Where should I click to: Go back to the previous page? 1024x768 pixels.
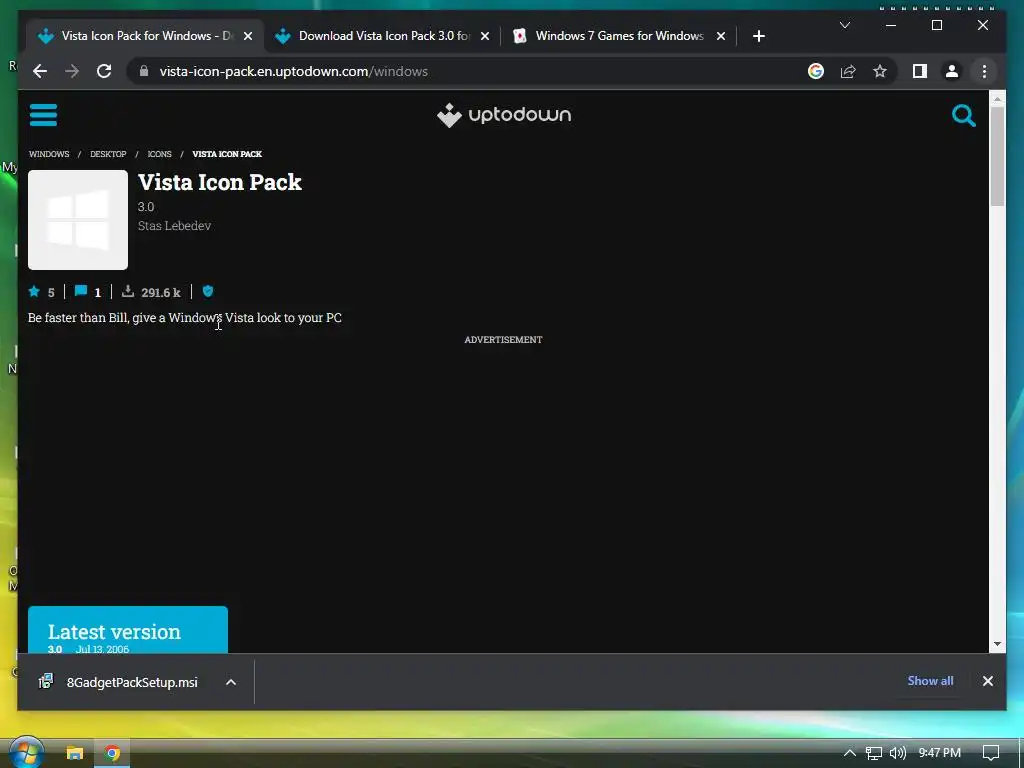pos(40,71)
